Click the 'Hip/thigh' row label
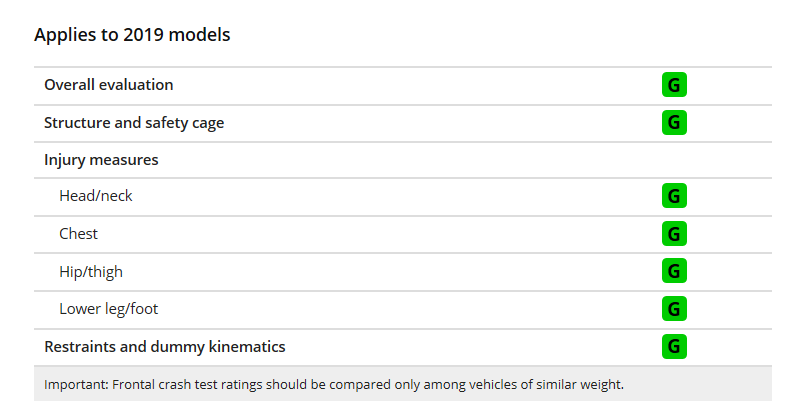792x418 pixels. 91,271
